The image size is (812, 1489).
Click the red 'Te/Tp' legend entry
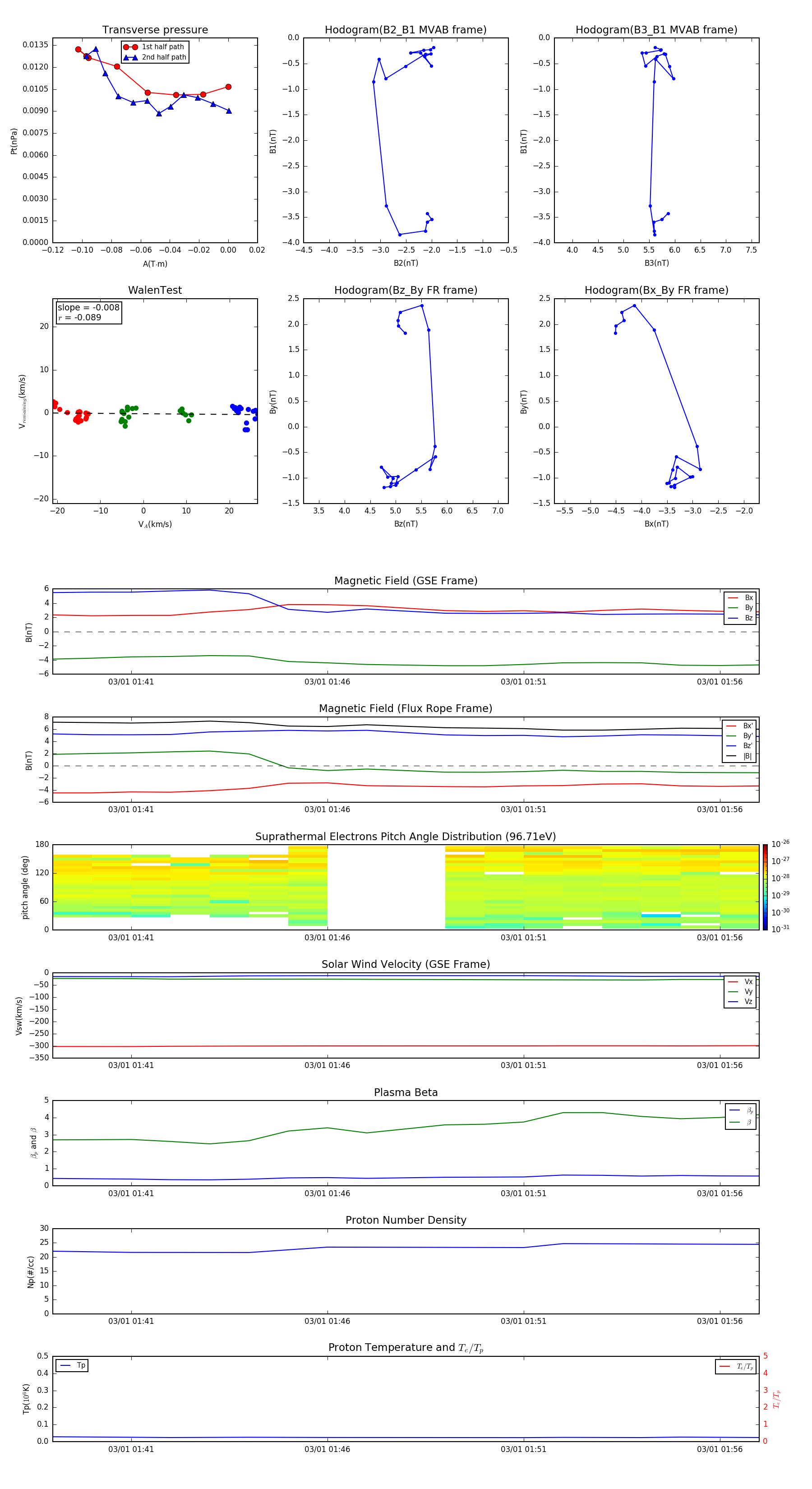736,1366
